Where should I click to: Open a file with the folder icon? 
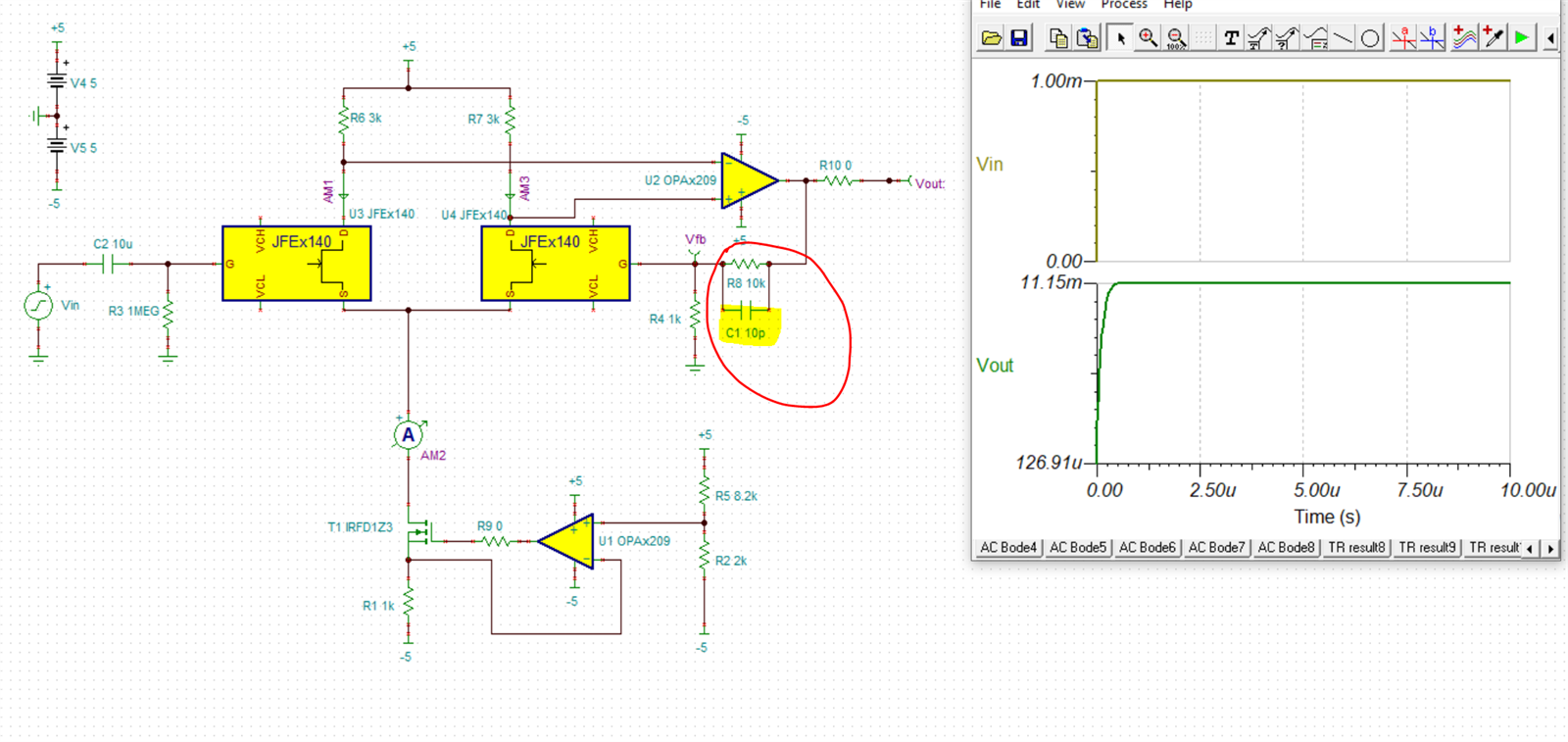[992, 38]
